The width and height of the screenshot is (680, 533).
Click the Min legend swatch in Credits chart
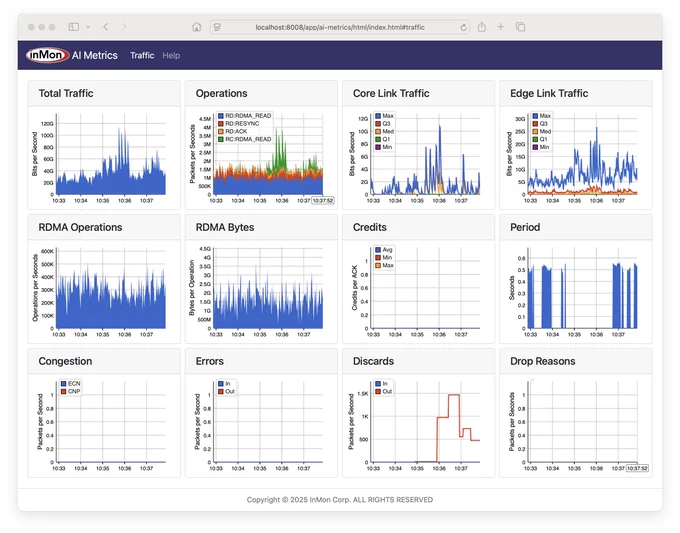[x=378, y=258]
